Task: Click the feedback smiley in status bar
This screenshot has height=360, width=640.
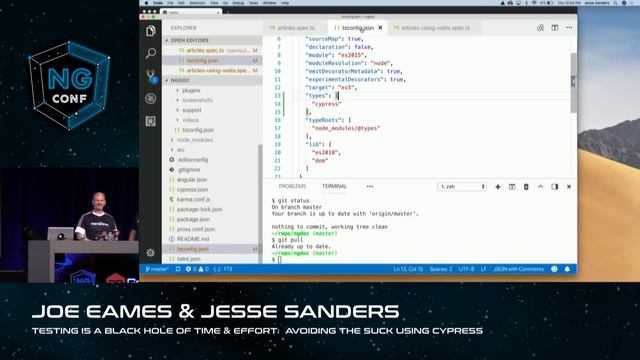Action: [554, 269]
